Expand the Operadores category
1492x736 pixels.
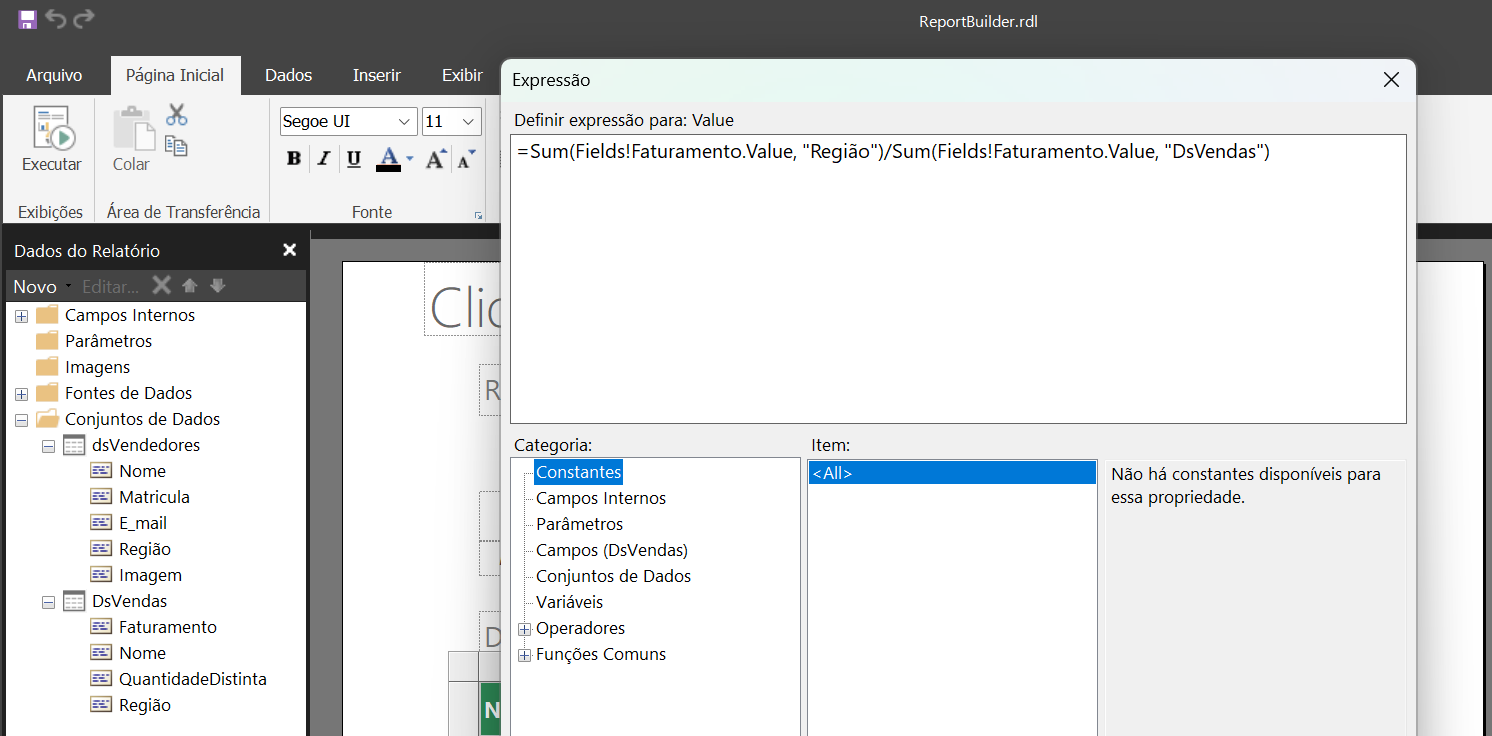524,629
